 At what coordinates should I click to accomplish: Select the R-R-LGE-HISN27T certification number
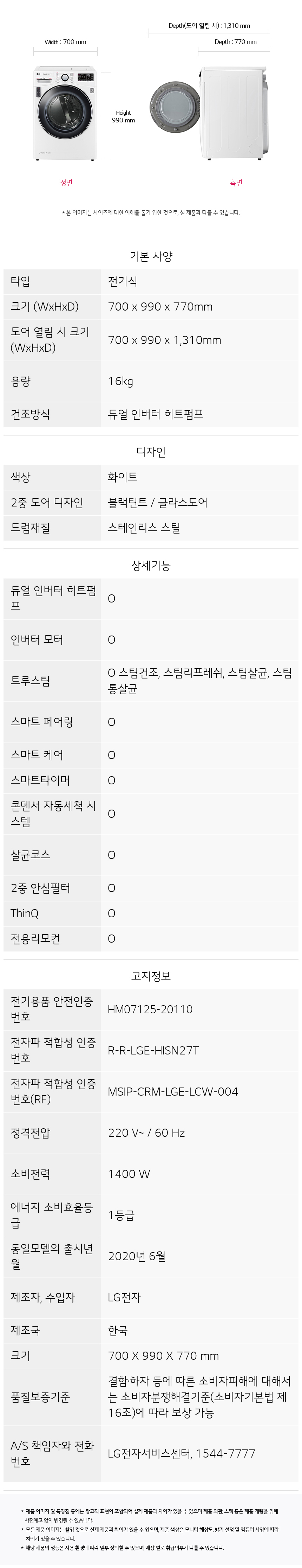click(x=153, y=1050)
